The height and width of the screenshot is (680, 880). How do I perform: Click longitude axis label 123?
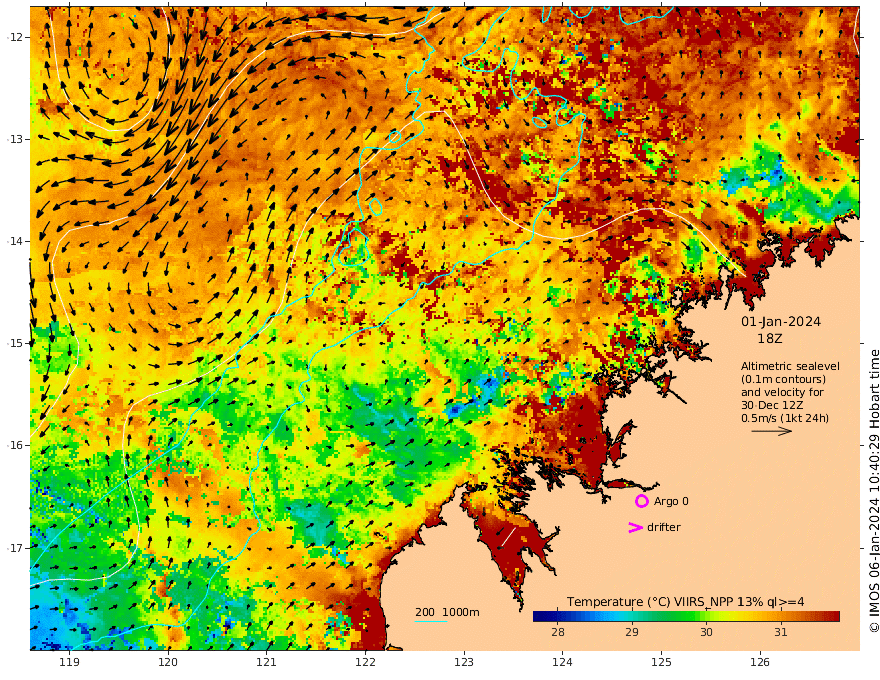[464, 662]
